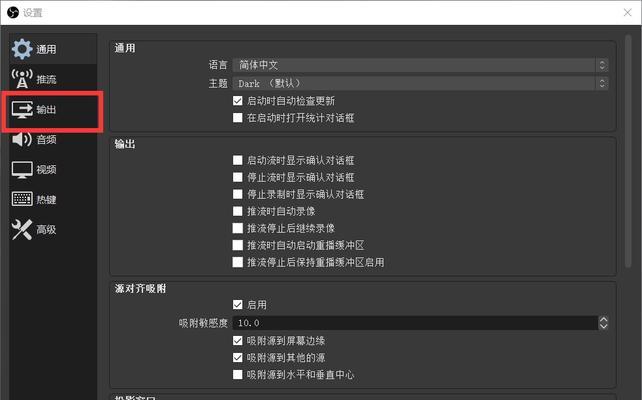Screen dimensions: 642x400
Task: Check 停止录制时显示确认对话框
Action: coord(237,194)
